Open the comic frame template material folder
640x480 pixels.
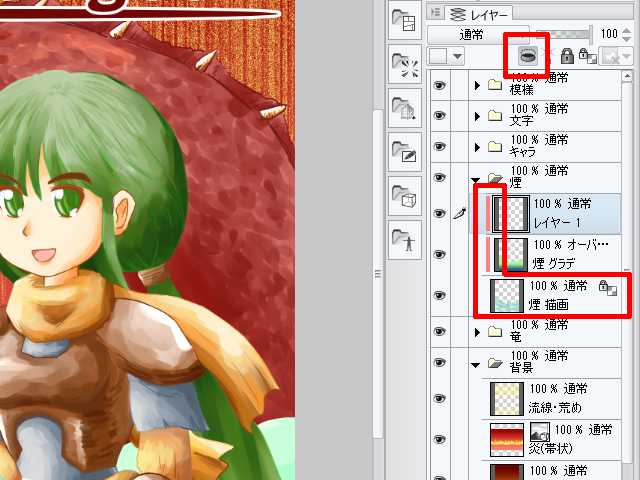tap(404, 20)
